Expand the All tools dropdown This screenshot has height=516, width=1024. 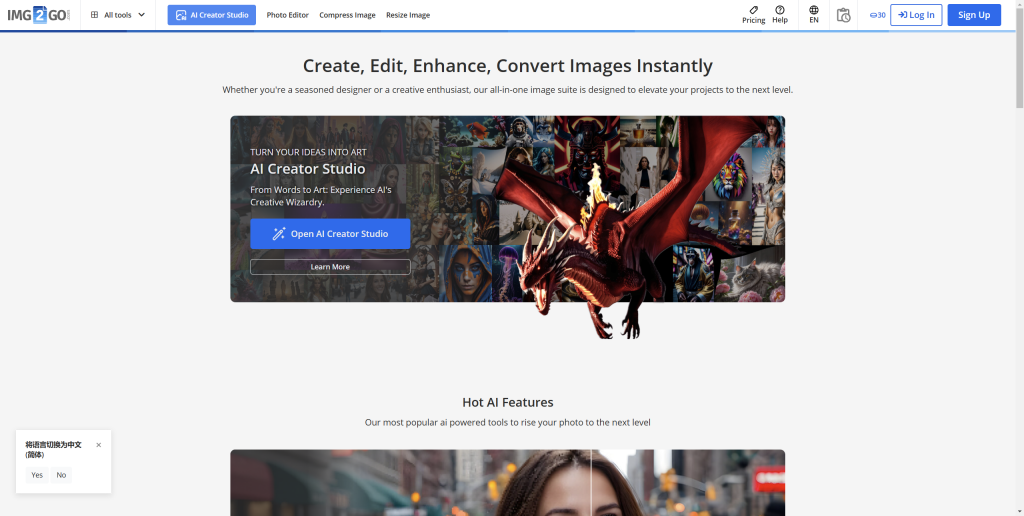click(118, 14)
